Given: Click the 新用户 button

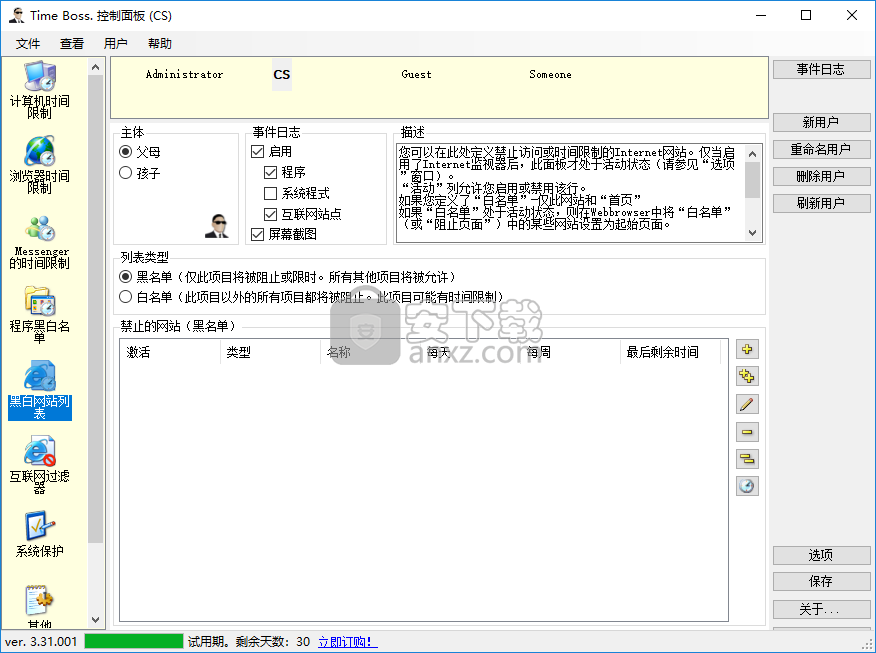Looking at the screenshot, I should (821, 122).
